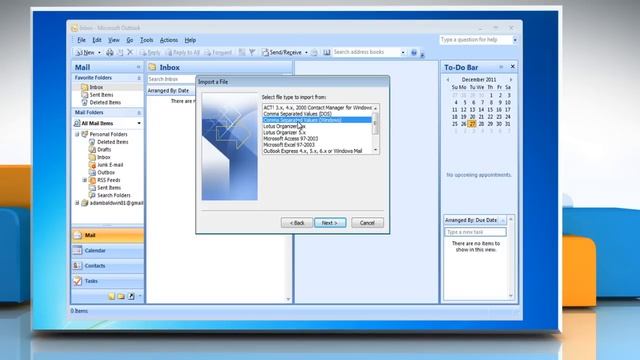Click the Forward toolbar button
The image size is (640, 360).
click(218, 52)
